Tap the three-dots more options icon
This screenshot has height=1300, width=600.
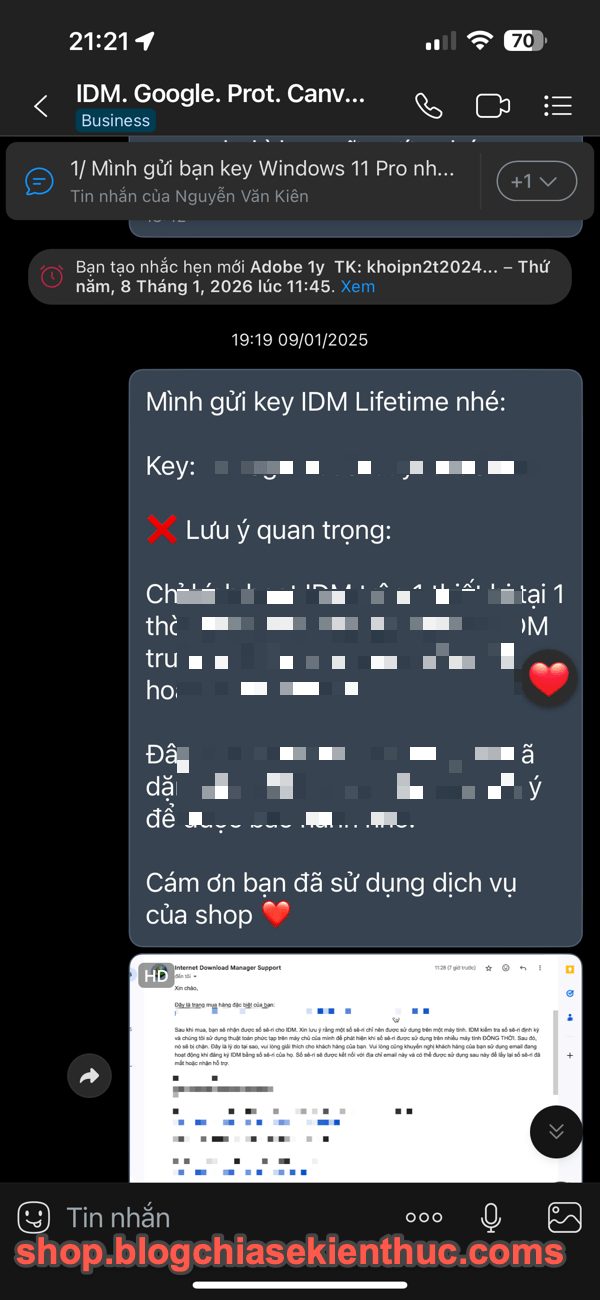click(423, 1217)
